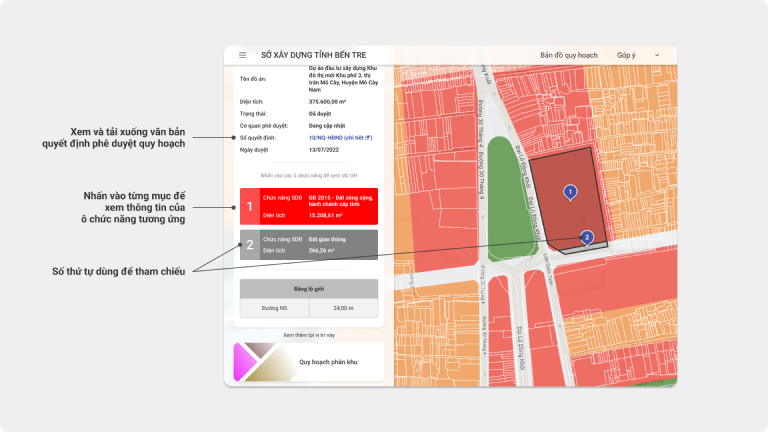Click the SỞ XÂY DỰNG TỈNH BẾN TRE title
The width and height of the screenshot is (768, 432).
point(313,55)
